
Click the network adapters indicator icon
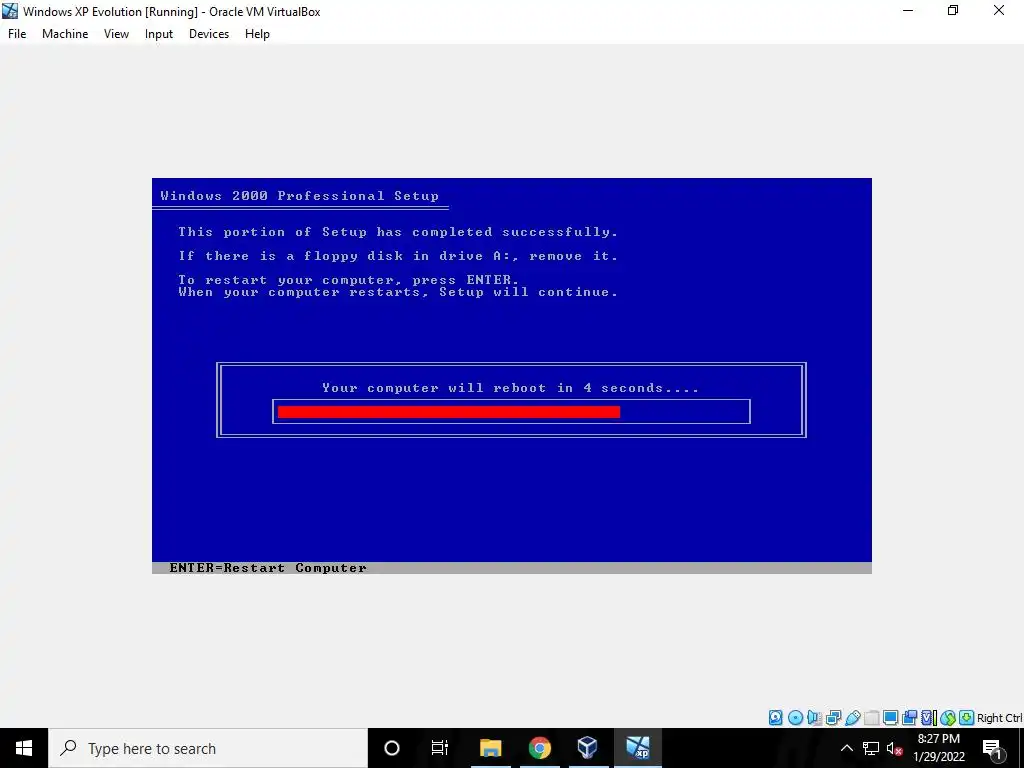[833, 718]
